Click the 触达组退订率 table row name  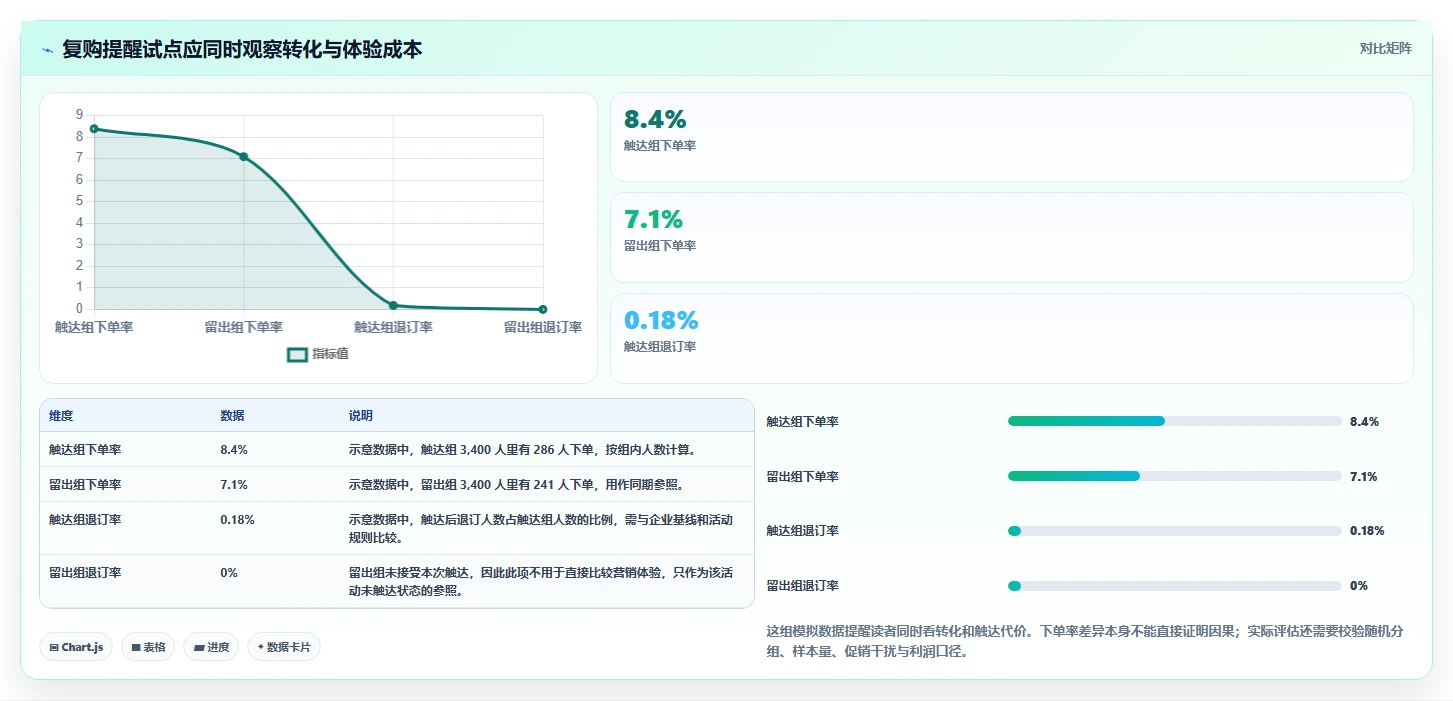[x=85, y=520]
